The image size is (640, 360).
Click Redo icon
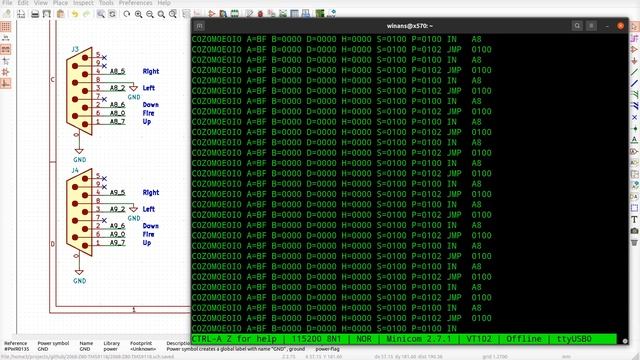(x=87, y=14)
